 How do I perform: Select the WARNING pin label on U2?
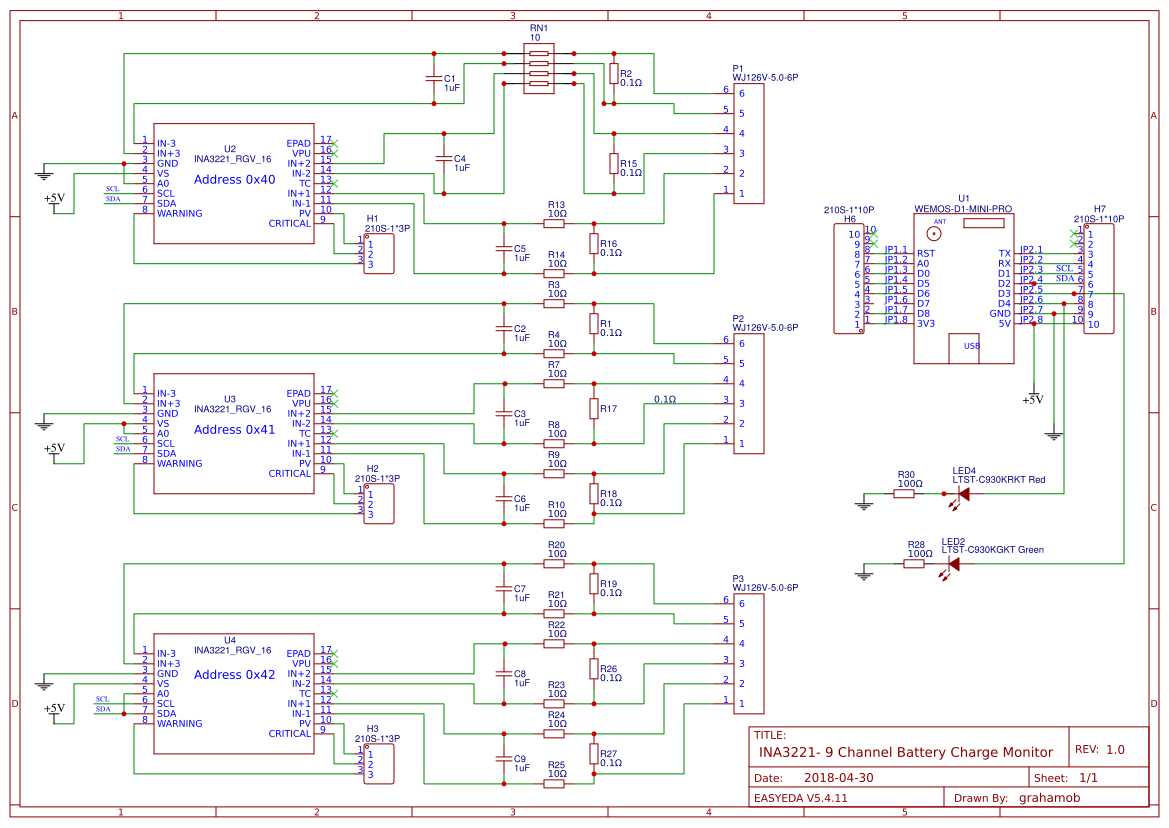point(179,213)
